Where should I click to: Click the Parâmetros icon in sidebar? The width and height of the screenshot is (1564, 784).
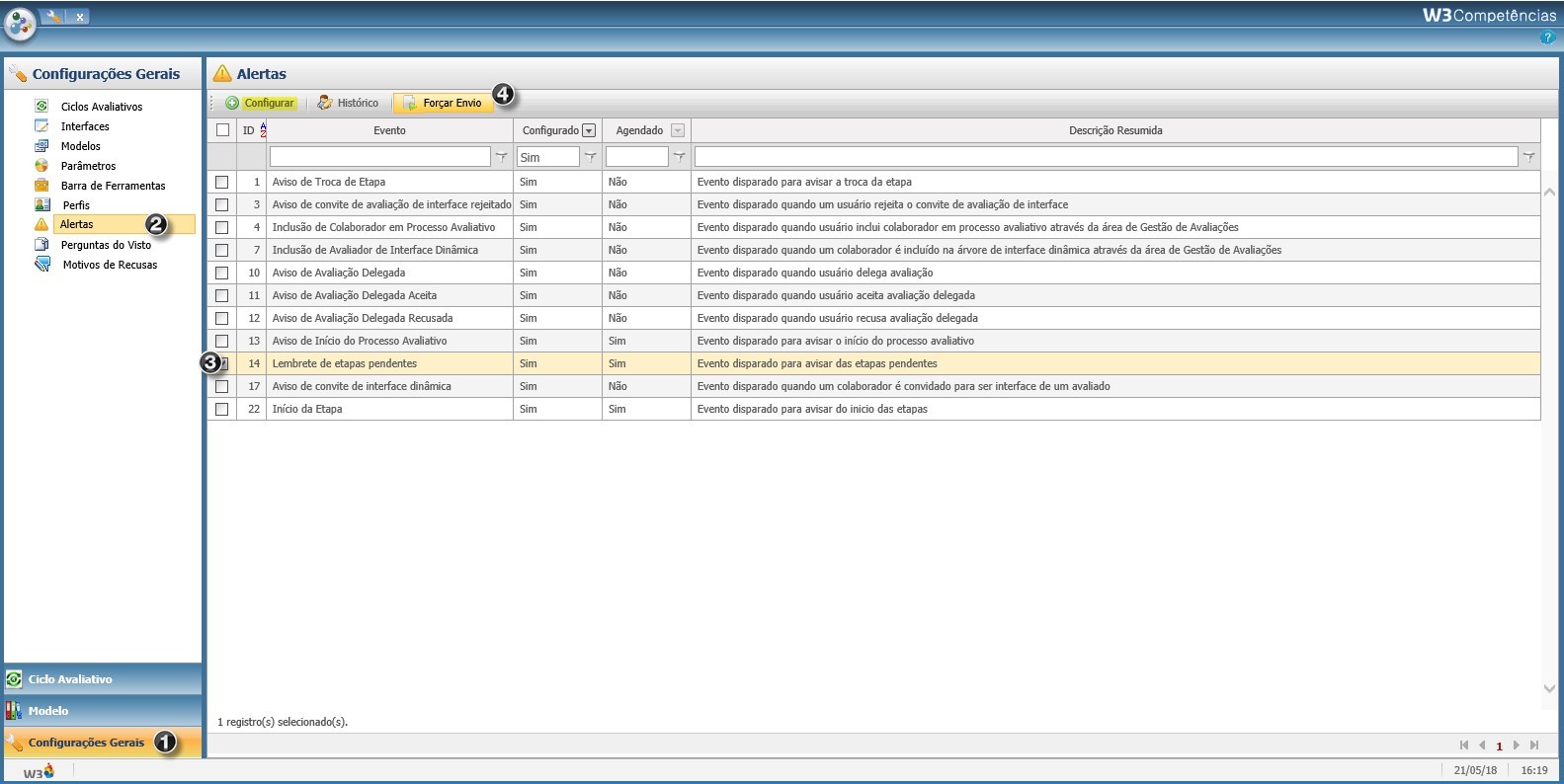click(41, 165)
